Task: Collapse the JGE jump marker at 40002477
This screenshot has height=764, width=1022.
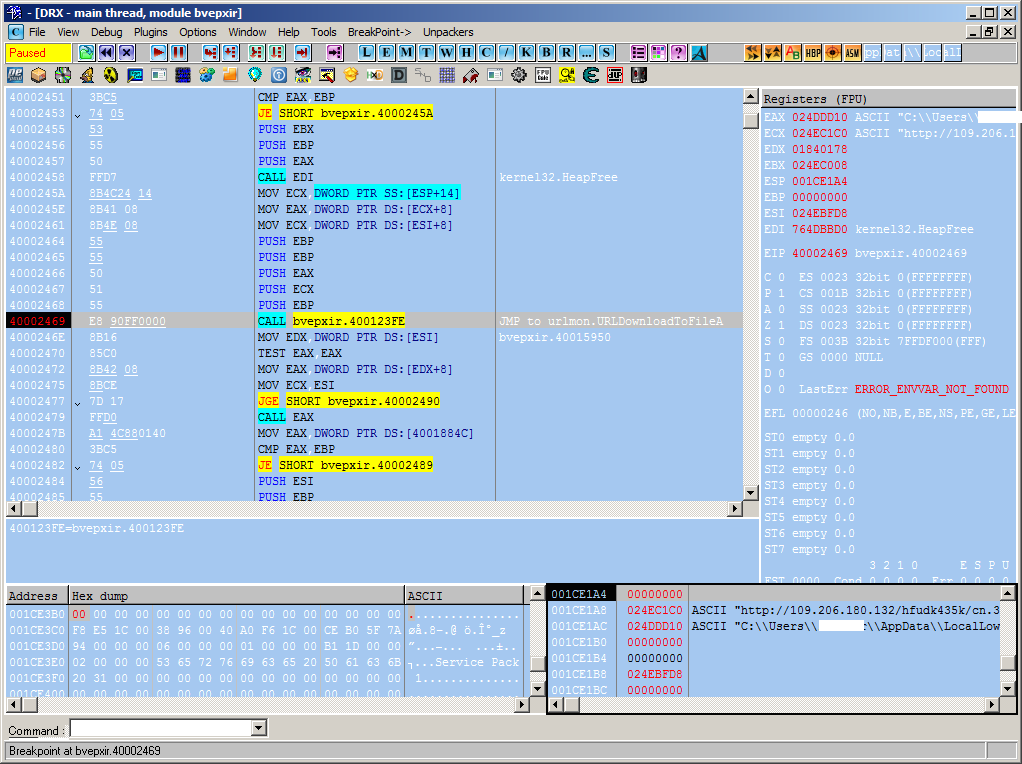Action: (78, 401)
